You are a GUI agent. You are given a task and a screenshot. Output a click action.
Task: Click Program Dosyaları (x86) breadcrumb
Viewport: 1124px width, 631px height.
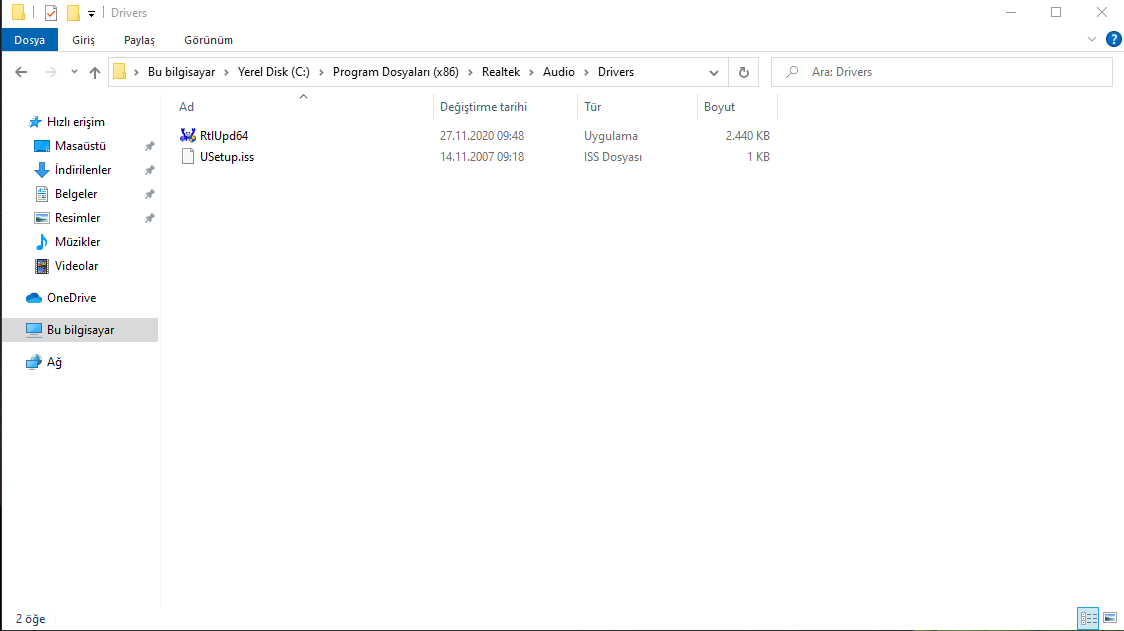(396, 72)
